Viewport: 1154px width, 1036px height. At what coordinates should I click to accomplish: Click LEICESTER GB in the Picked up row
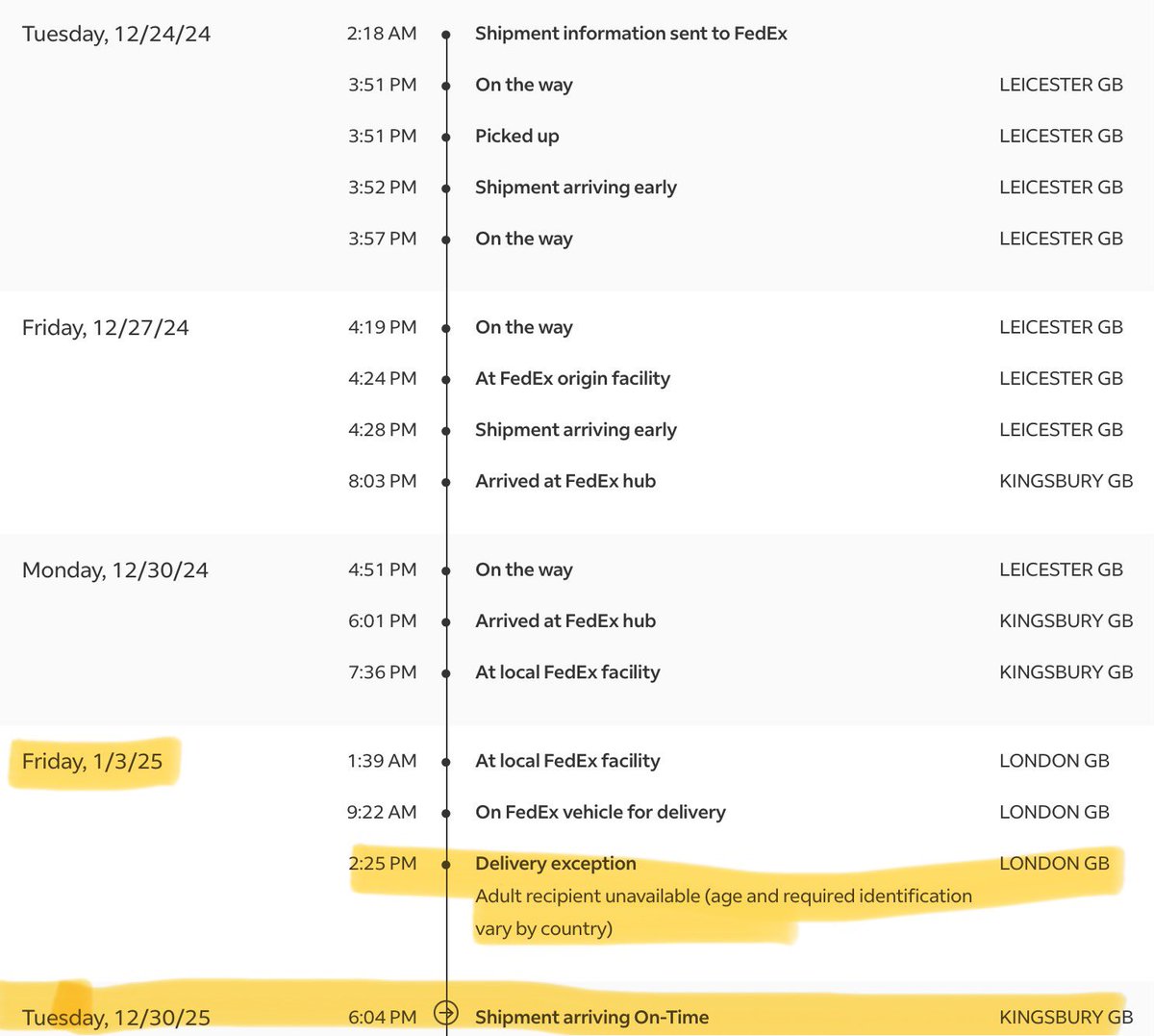[1061, 137]
